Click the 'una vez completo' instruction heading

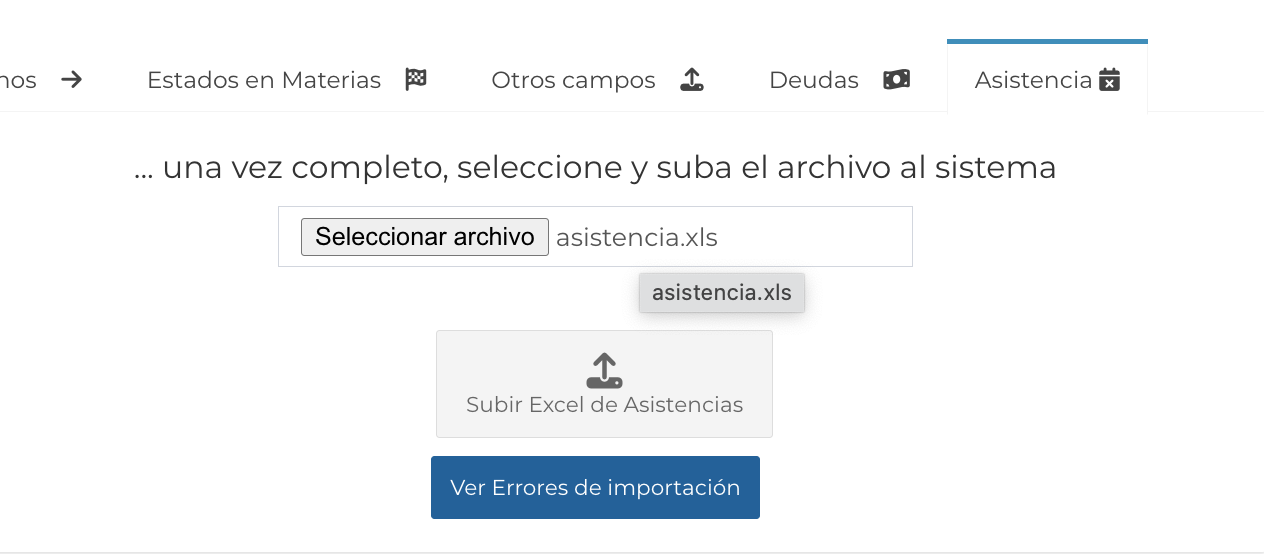pyautogui.click(x=595, y=167)
